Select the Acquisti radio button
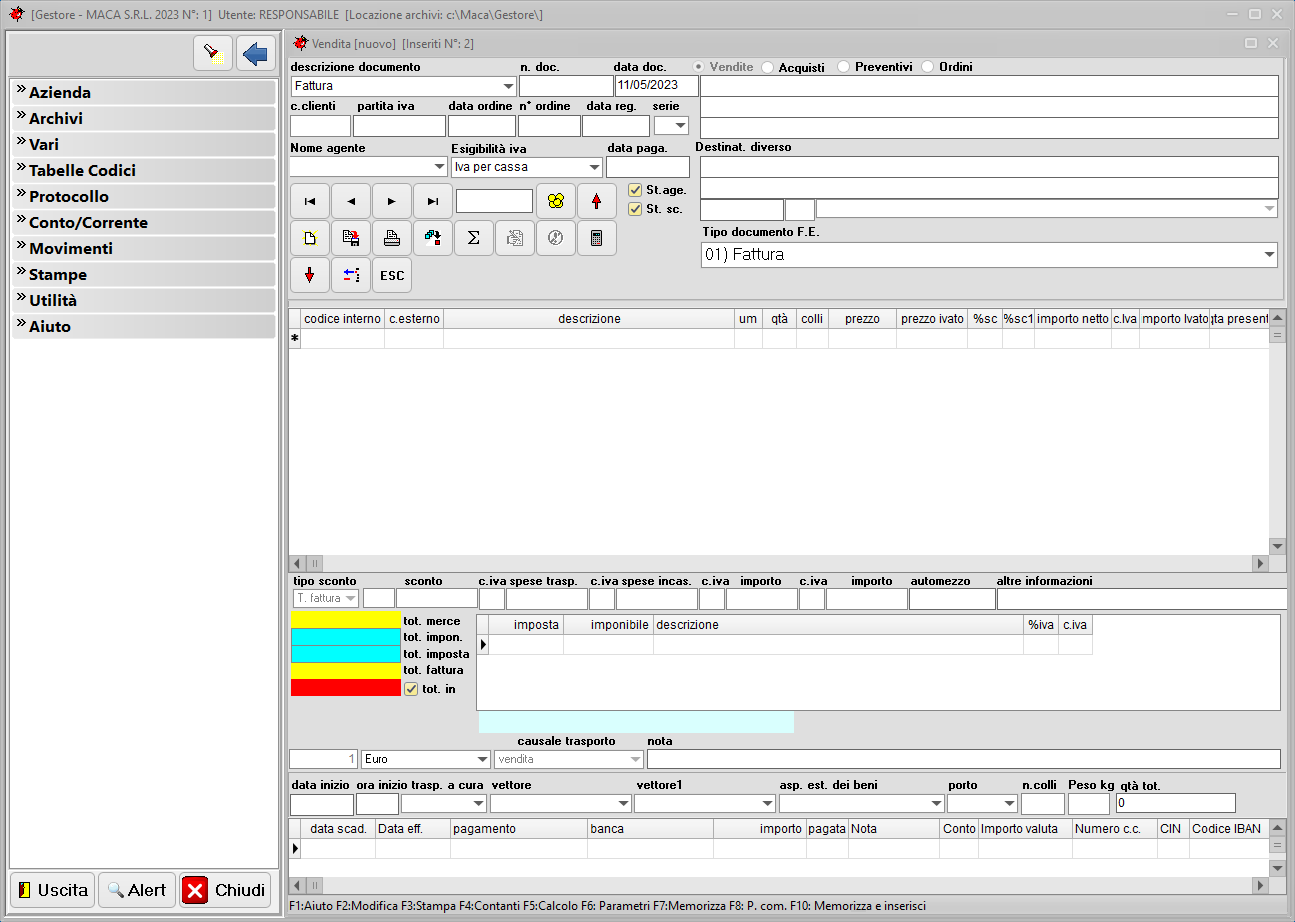This screenshot has height=922, width=1295. point(768,67)
